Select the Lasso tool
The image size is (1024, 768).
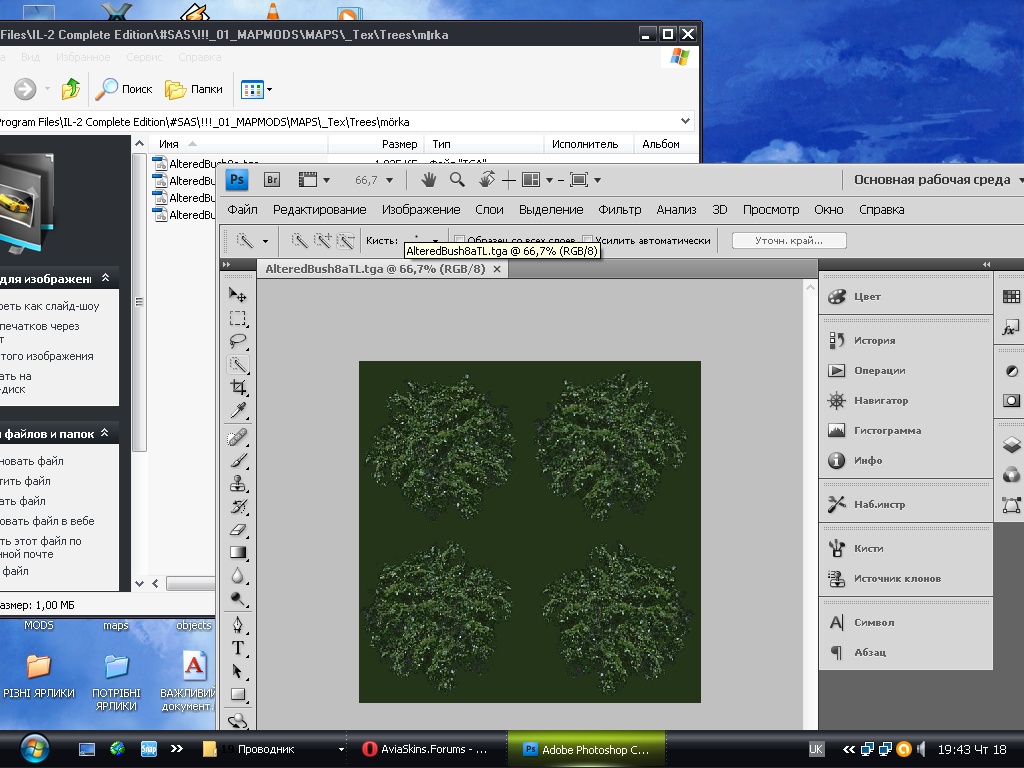click(x=238, y=341)
